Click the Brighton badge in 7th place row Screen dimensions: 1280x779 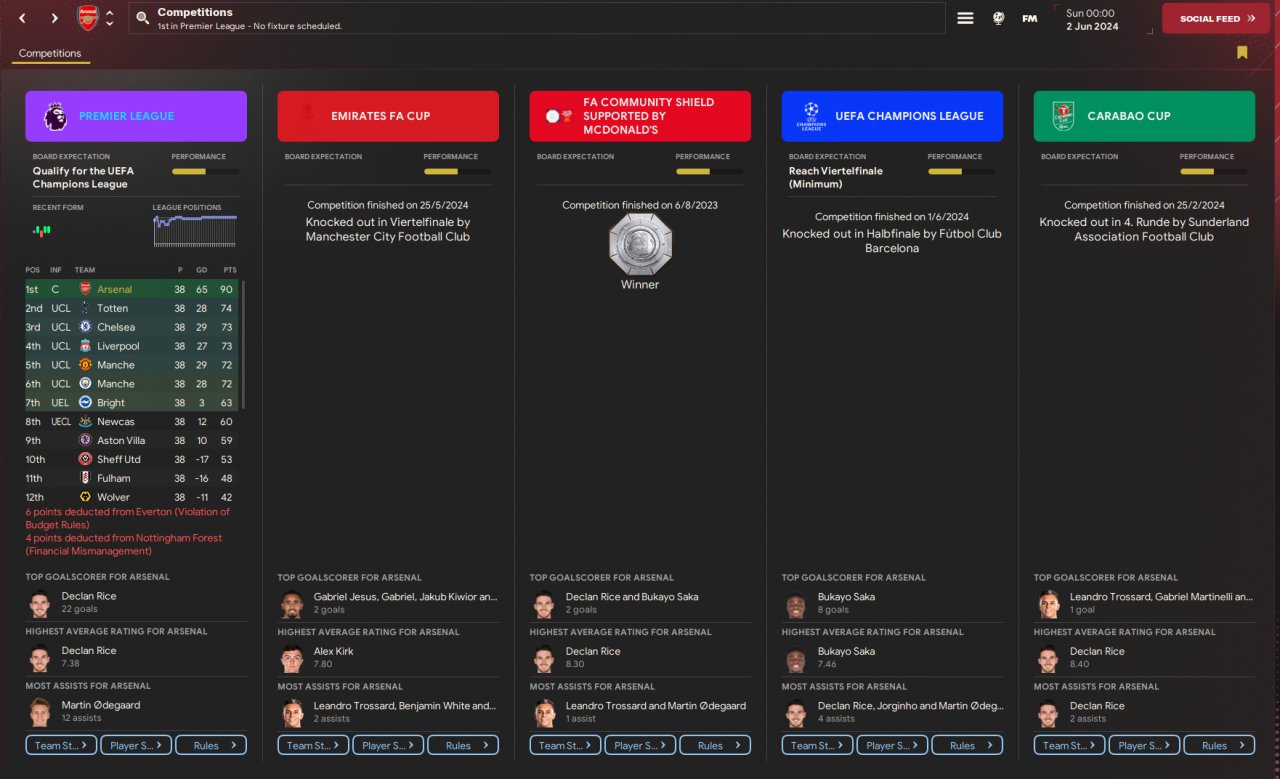(x=85, y=402)
